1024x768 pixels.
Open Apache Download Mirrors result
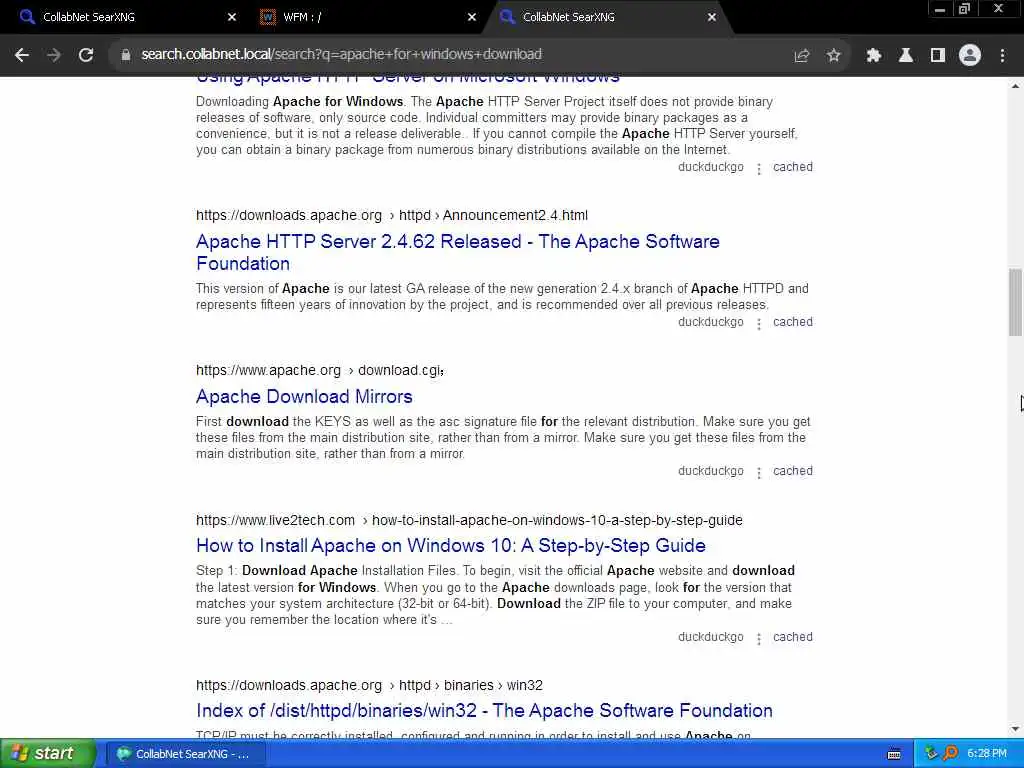coord(304,396)
